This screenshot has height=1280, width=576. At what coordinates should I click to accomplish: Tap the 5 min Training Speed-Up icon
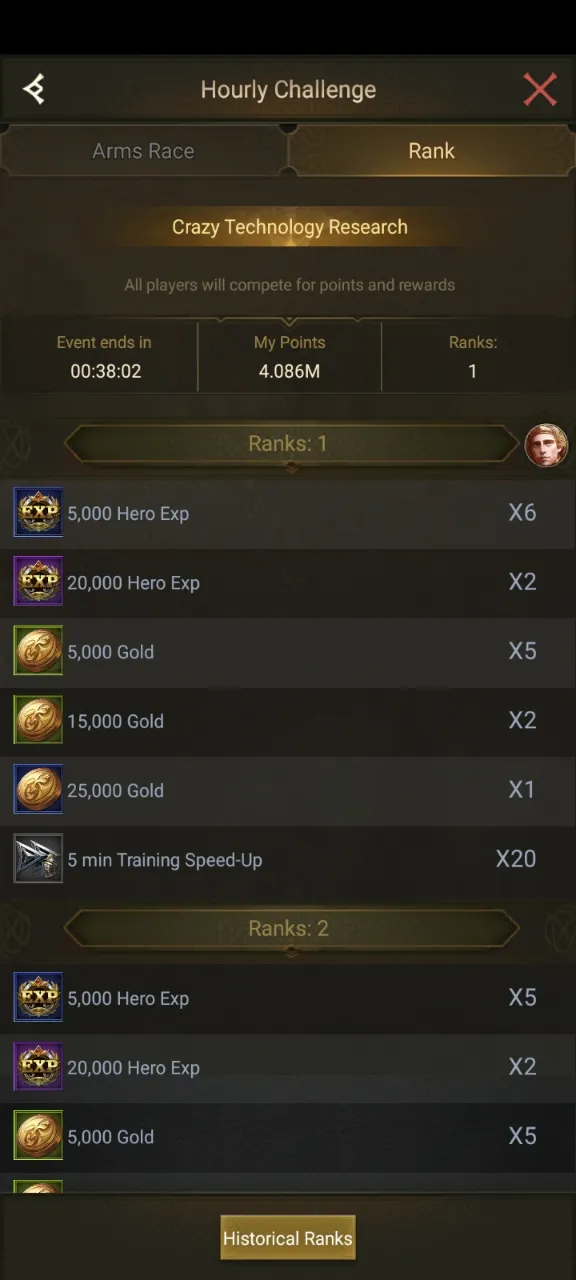[38, 859]
